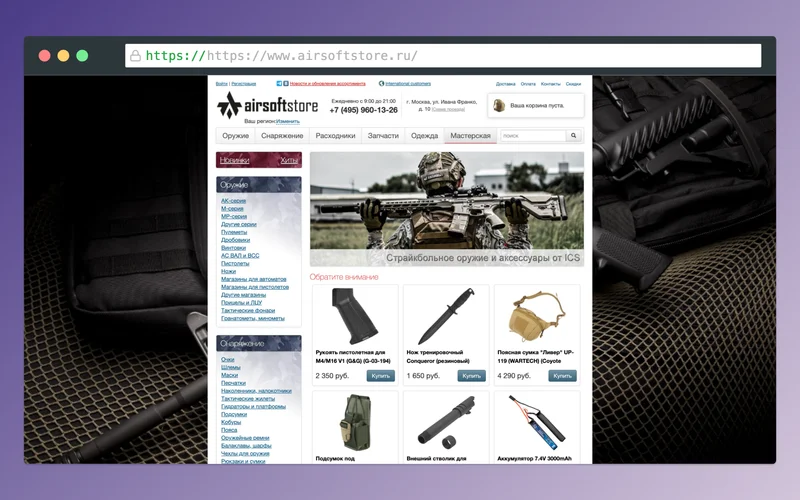Image resolution: width=800 pixels, height=500 pixels.
Task: Click the Снаряжение sidebar section header
Action: tap(259, 343)
